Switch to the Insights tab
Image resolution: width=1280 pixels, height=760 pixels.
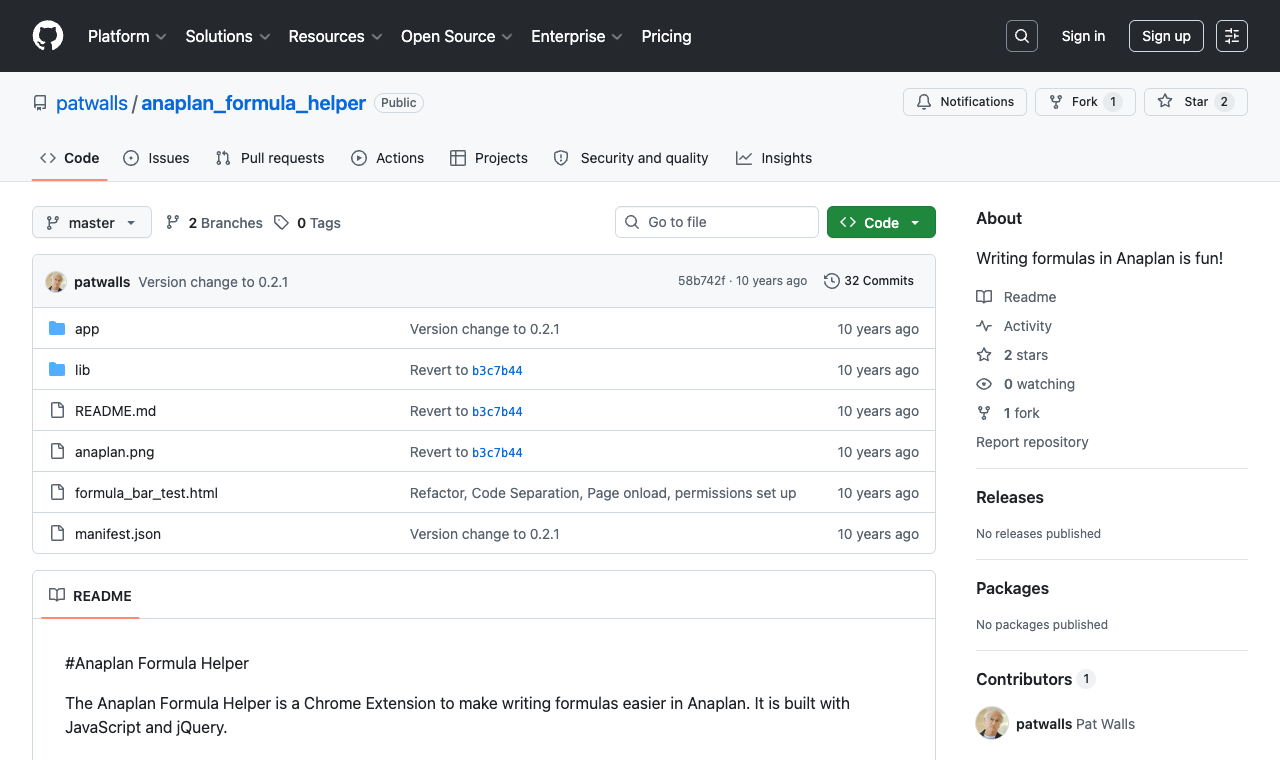coord(774,158)
